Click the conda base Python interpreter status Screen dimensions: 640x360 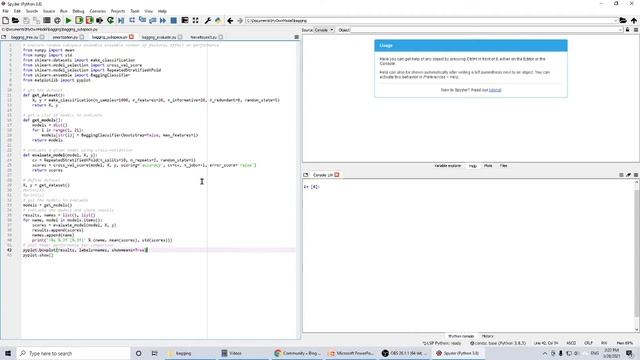(x=498, y=343)
